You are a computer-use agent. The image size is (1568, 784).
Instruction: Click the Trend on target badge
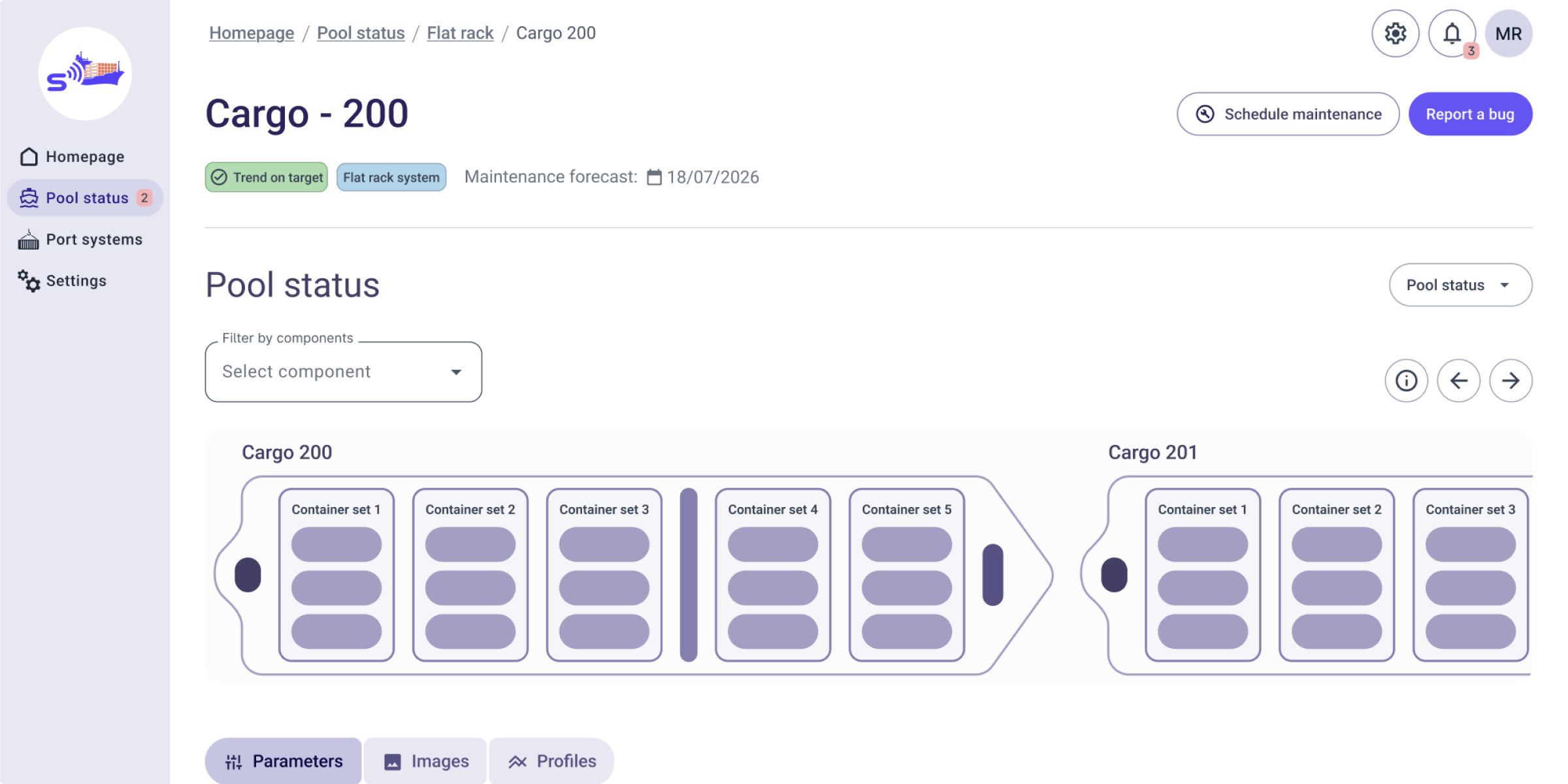267,178
